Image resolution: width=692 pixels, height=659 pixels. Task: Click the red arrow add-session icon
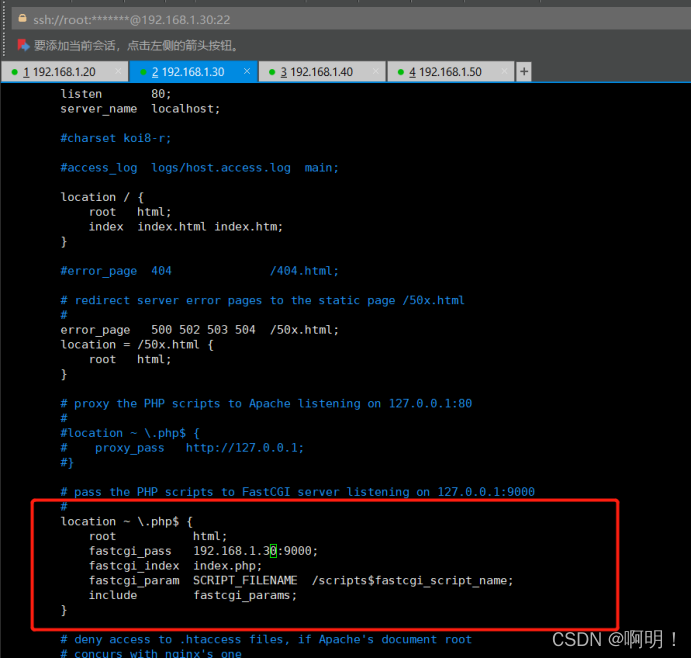pyautogui.click(x=23, y=45)
